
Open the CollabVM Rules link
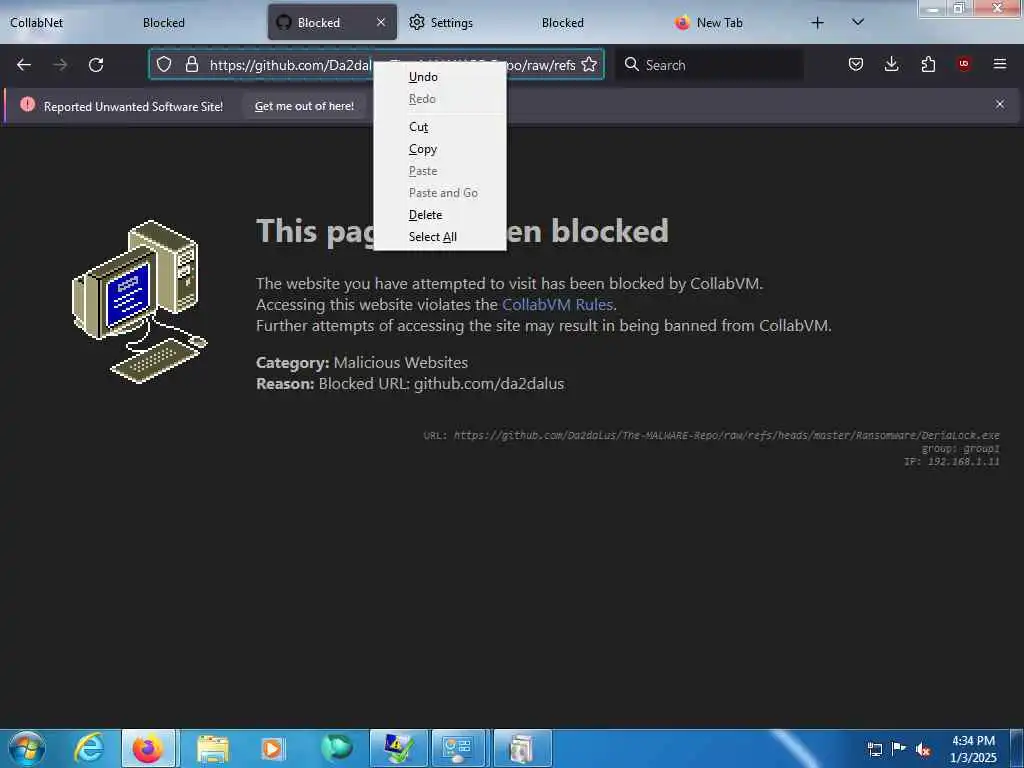pos(557,304)
